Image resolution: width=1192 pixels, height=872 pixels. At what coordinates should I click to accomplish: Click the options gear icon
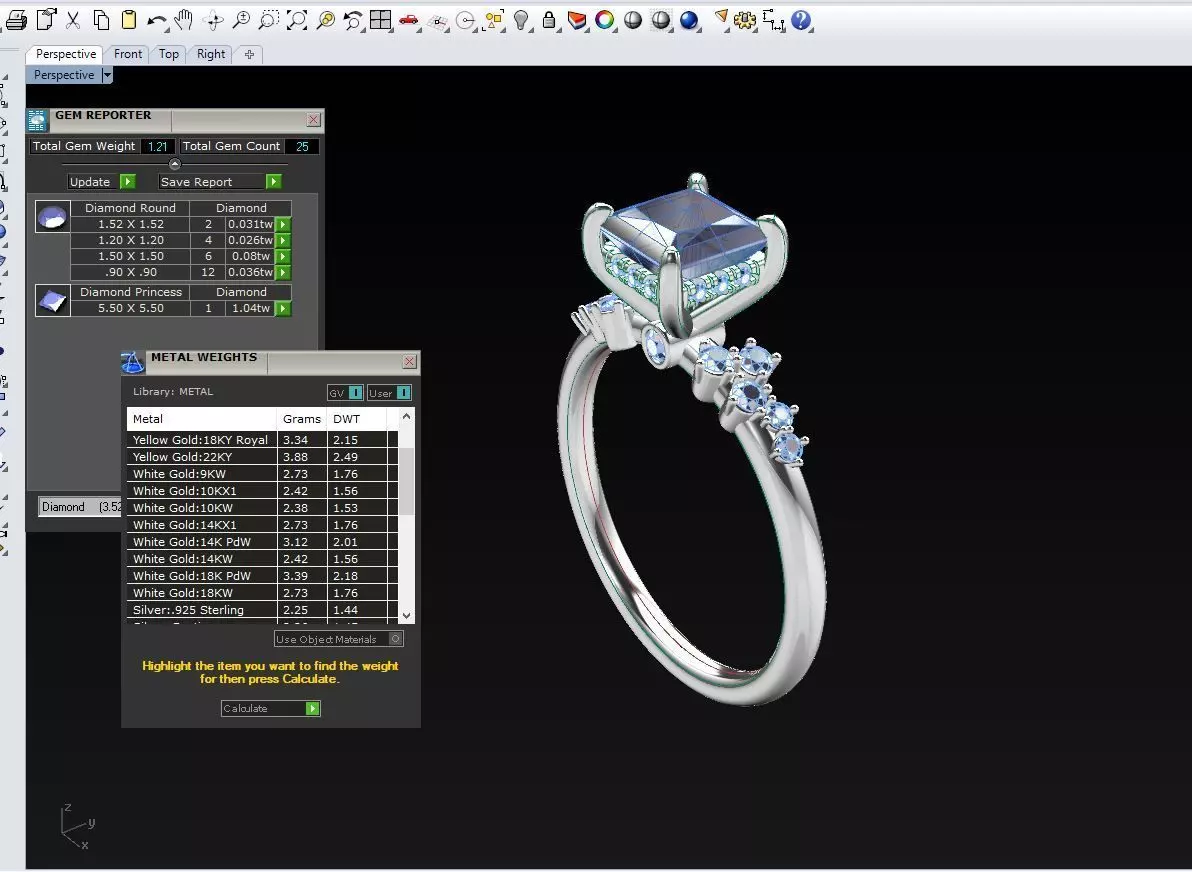point(744,20)
